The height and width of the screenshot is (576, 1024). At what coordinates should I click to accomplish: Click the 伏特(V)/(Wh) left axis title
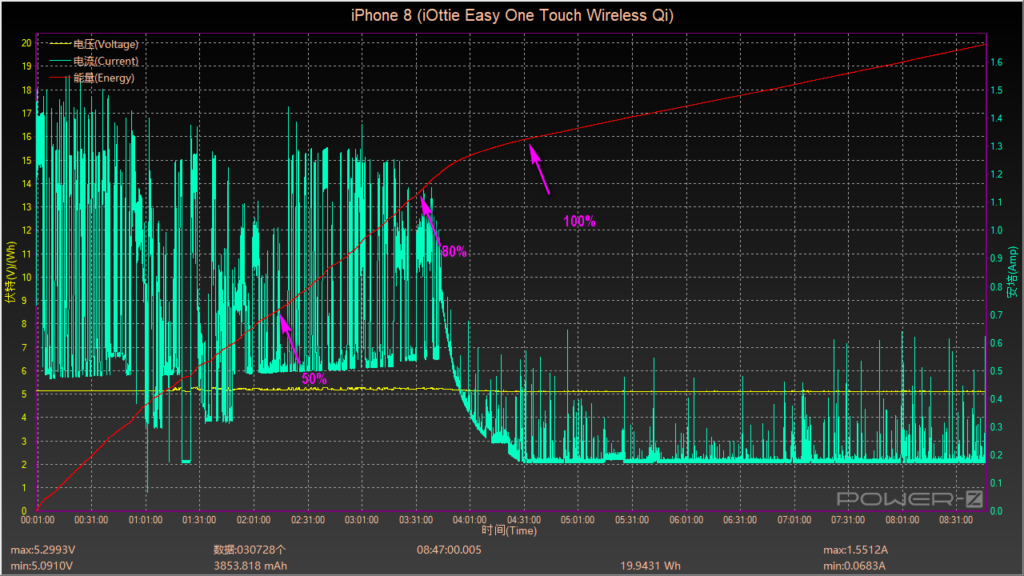coord(10,272)
